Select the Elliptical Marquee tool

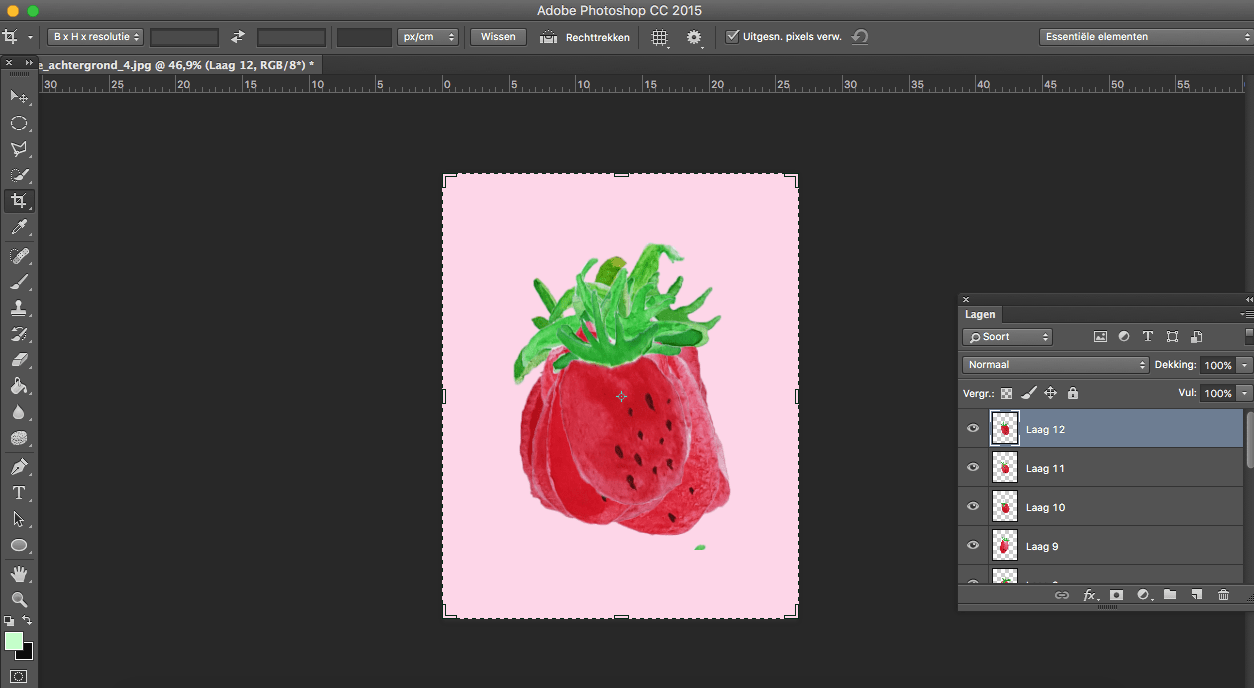pos(18,123)
